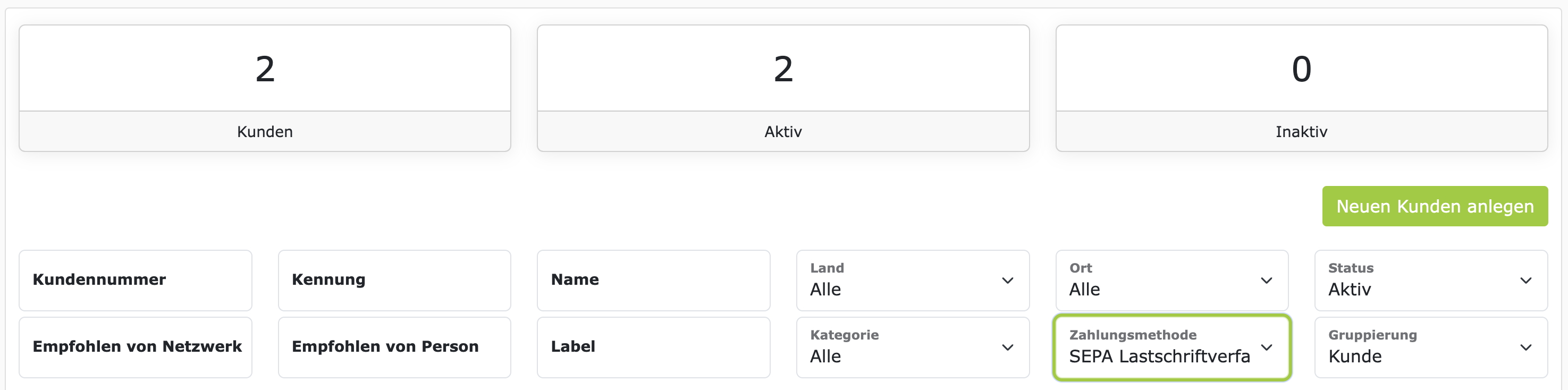Screen dimensions: 1568x390
Task: Click the Empfohlen von Netzwerk field
Action: coord(135,347)
